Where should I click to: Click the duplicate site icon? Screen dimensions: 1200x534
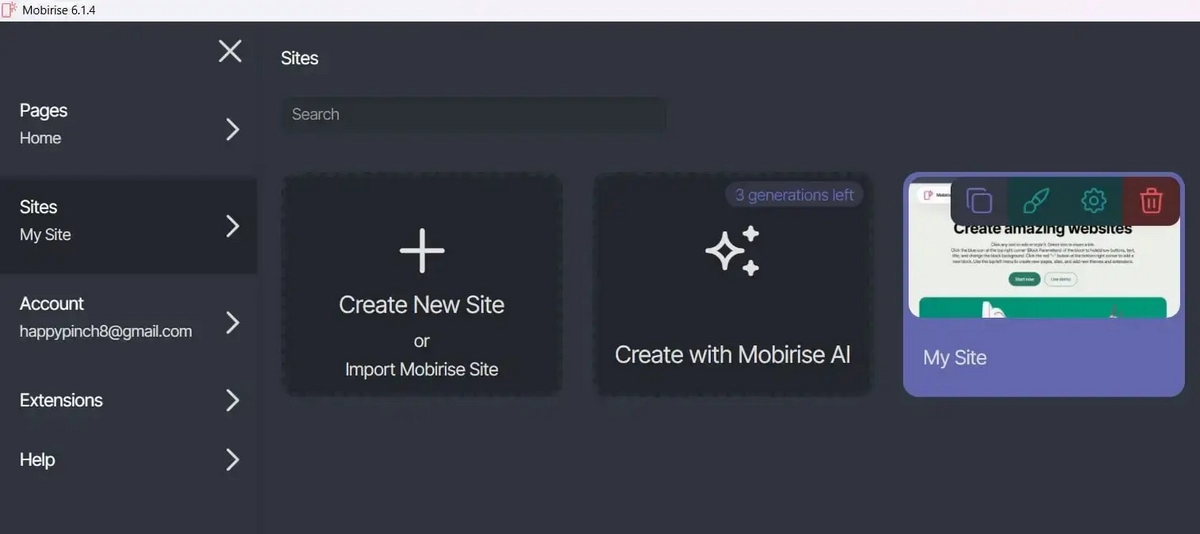(980, 201)
